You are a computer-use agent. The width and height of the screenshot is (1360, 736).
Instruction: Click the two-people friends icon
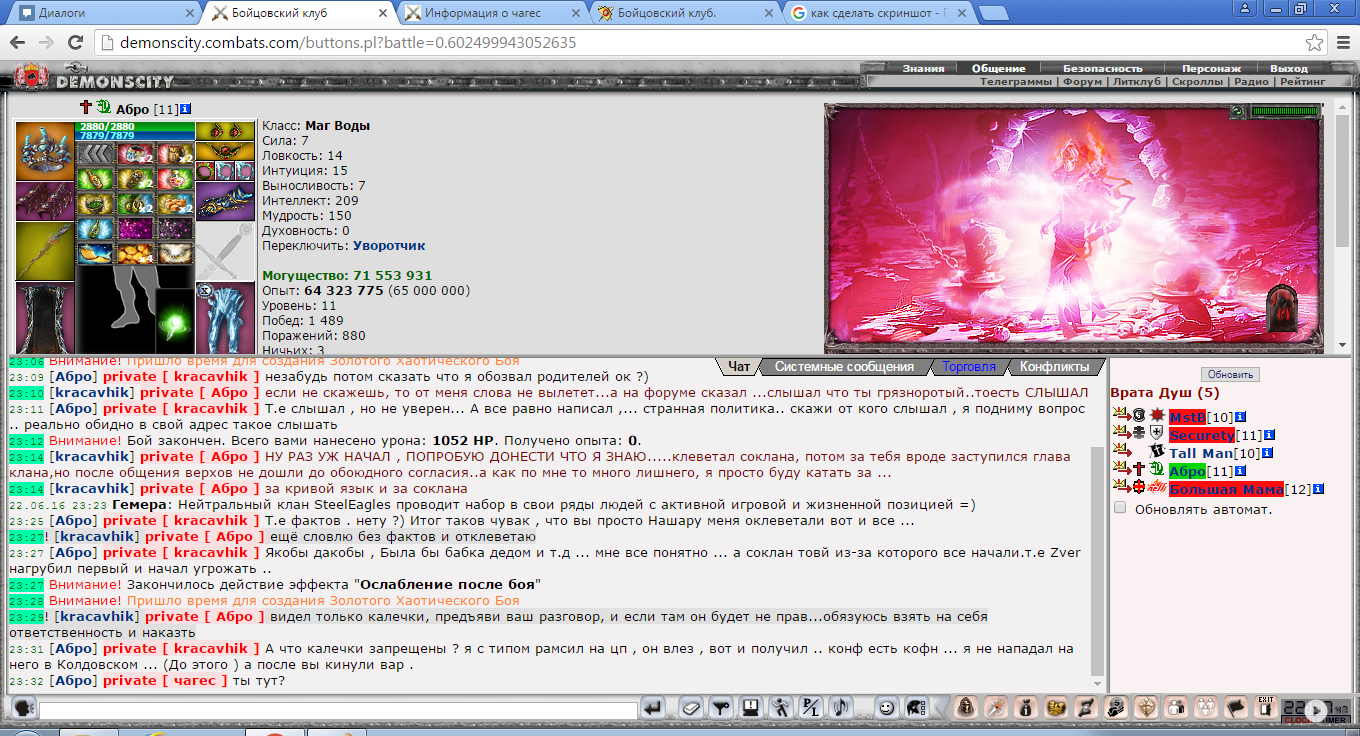point(1176,708)
